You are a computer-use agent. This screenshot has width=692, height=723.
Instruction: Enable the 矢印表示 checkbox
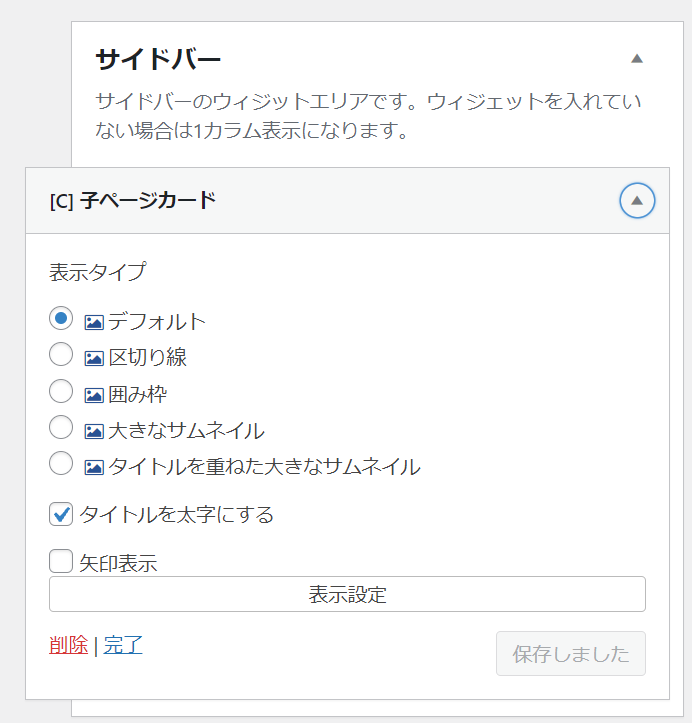point(61,561)
